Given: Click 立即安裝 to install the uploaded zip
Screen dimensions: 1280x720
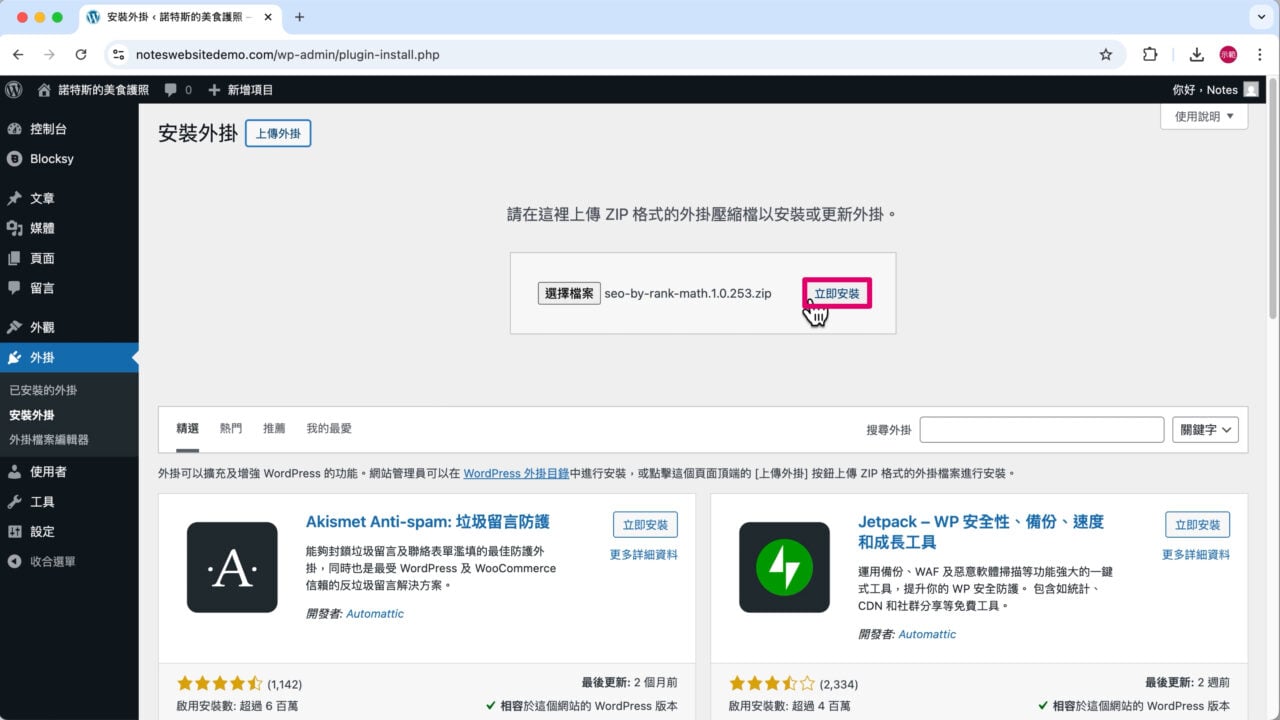Looking at the screenshot, I should (836, 293).
